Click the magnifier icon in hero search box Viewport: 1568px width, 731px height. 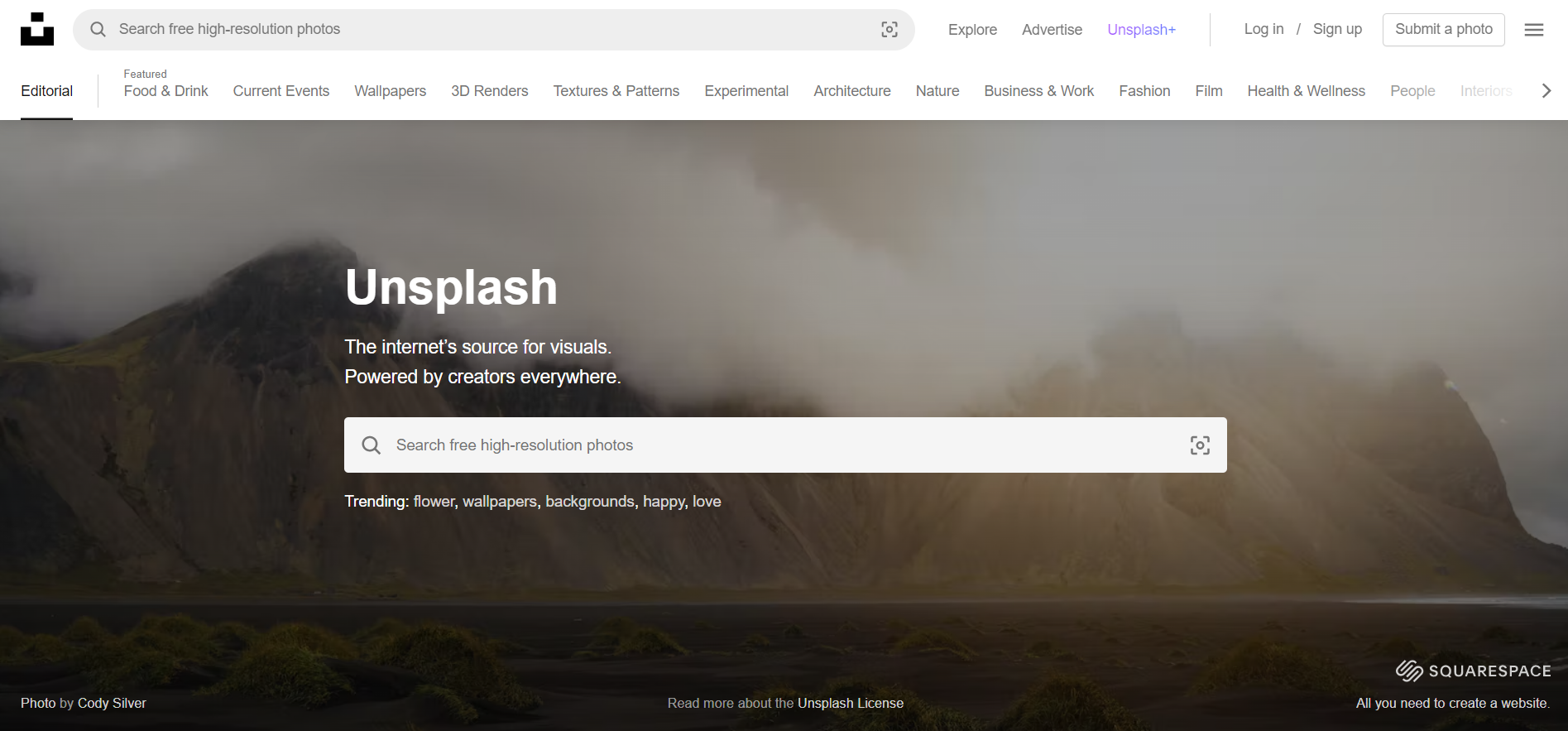(x=372, y=445)
